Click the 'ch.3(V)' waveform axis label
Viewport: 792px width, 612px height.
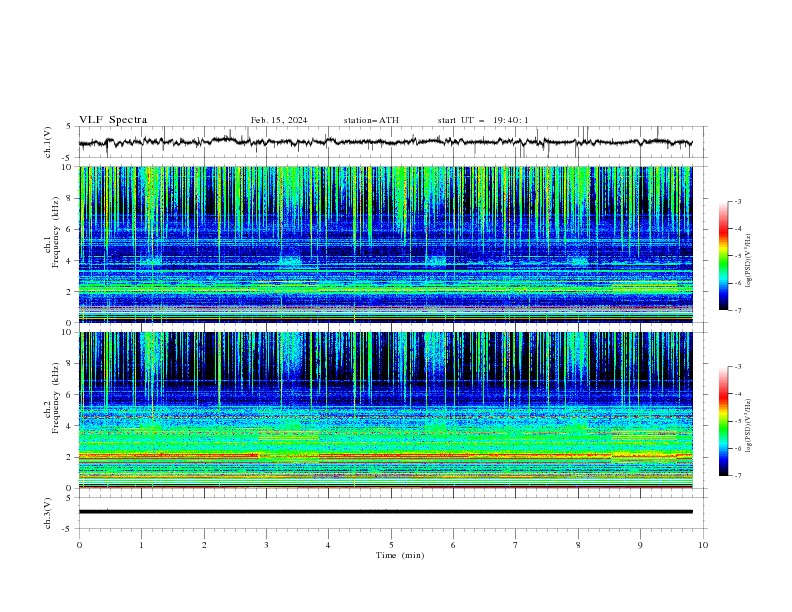click(x=48, y=513)
